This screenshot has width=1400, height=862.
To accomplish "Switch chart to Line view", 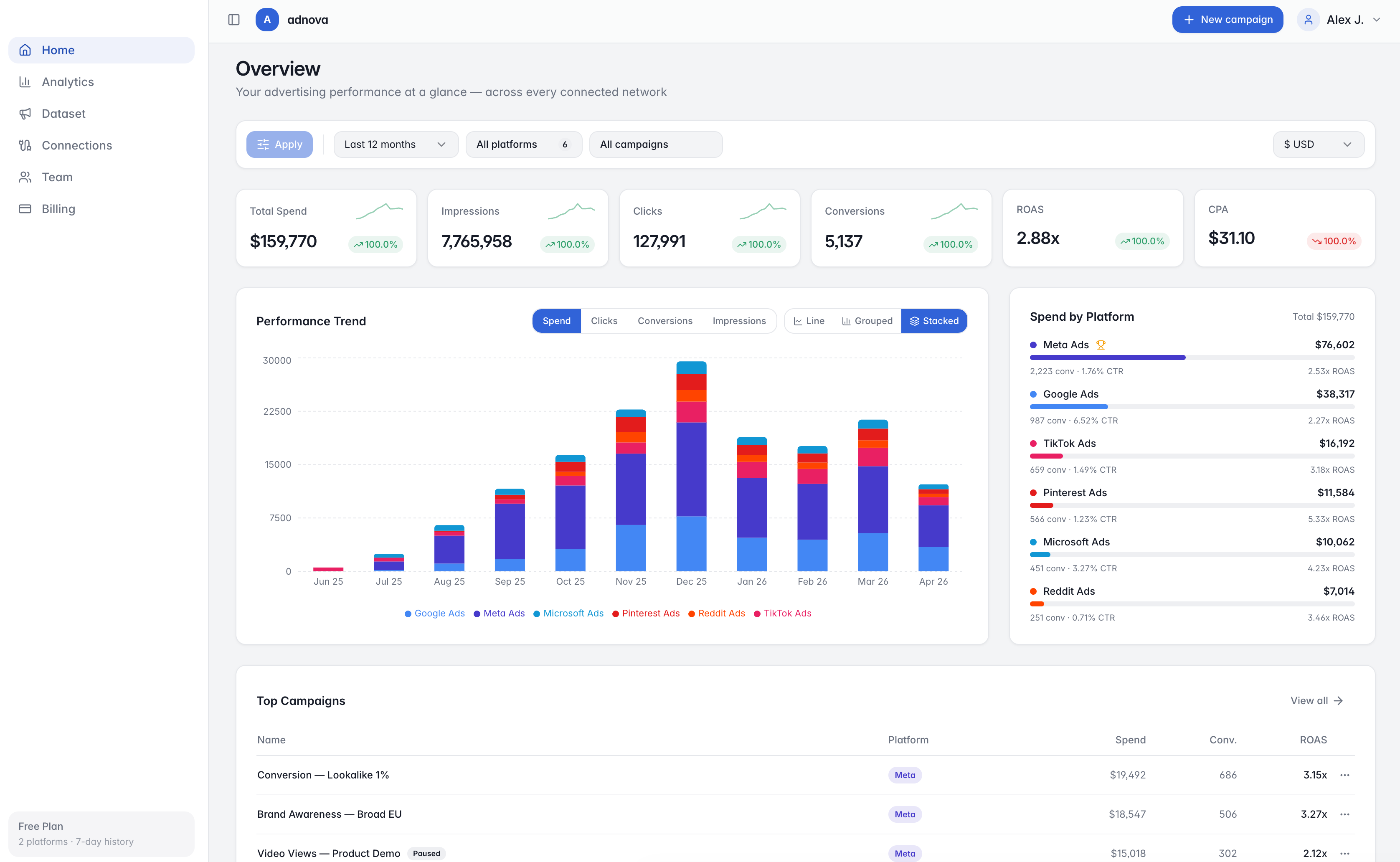I will point(809,321).
